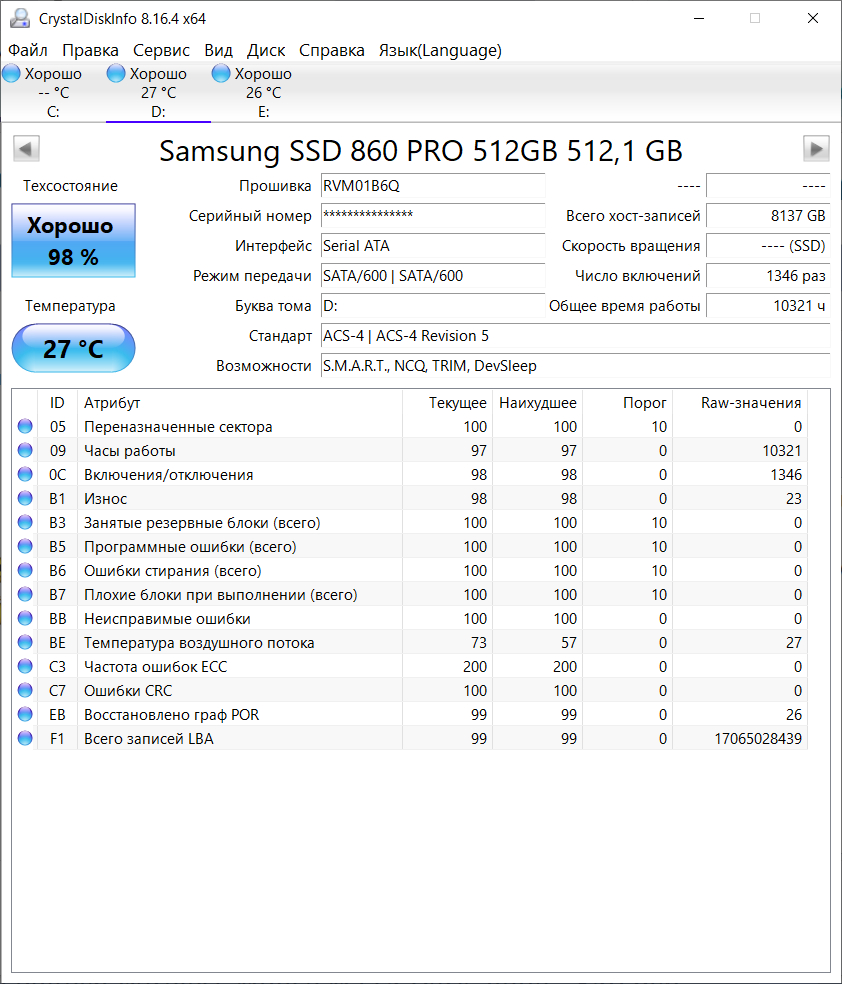Click the masked serial number field

pyautogui.click(x=433, y=216)
